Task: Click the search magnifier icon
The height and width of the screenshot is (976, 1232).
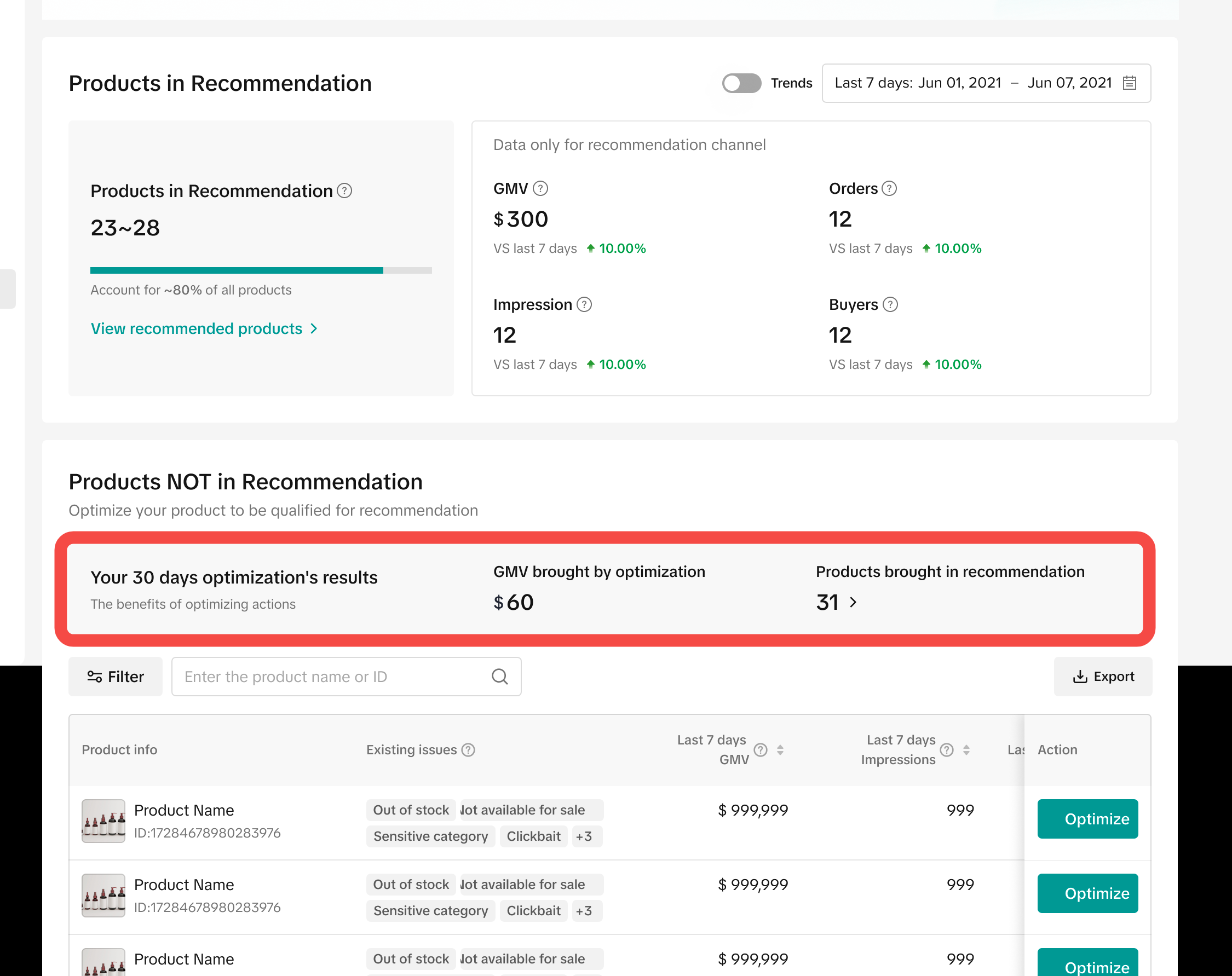Action: click(499, 677)
